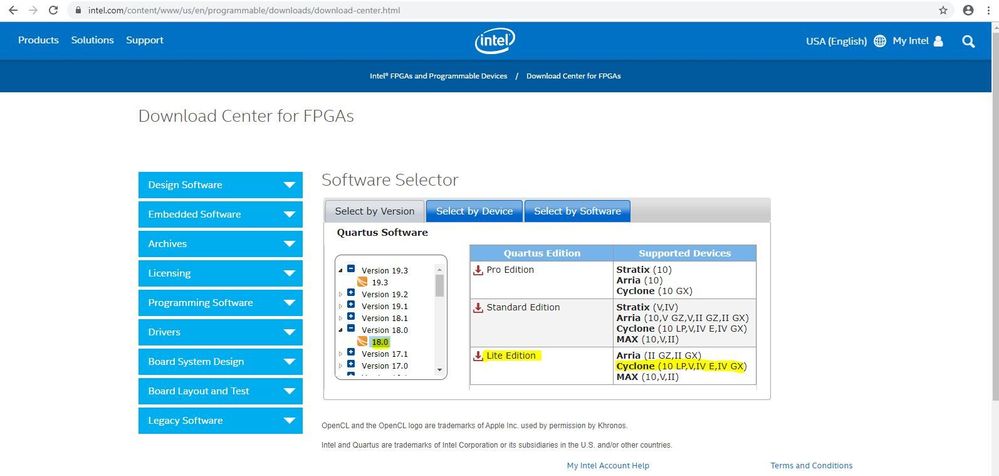This screenshot has height=476, width=999.
Task: Collapse the triangle arrow left of Version 18.0
Action: (341, 330)
